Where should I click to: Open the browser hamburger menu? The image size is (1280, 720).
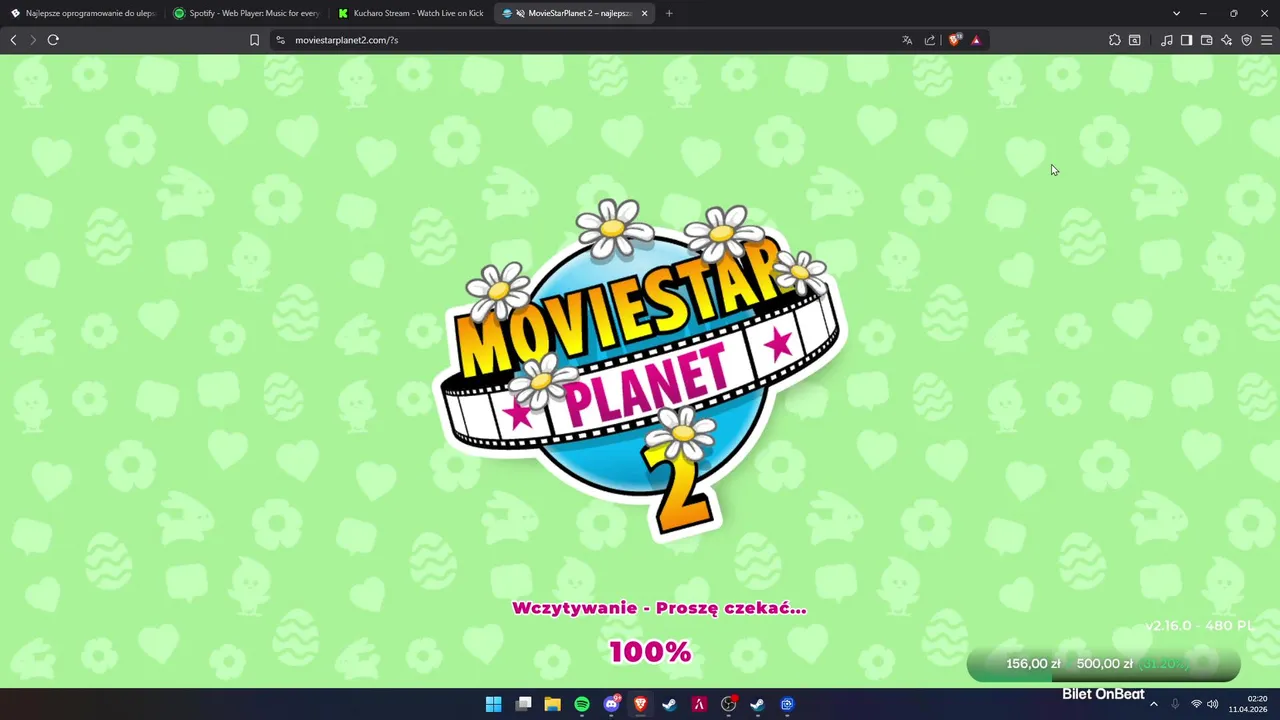click(x=1266, y=40)
